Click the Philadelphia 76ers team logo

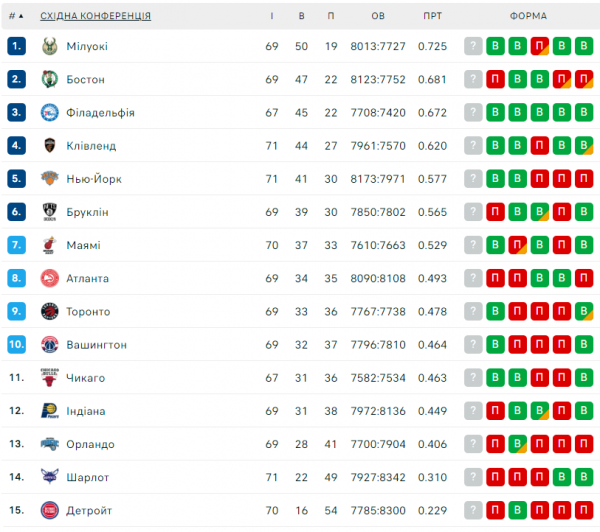pyautogui.click(x=50, y=112)
